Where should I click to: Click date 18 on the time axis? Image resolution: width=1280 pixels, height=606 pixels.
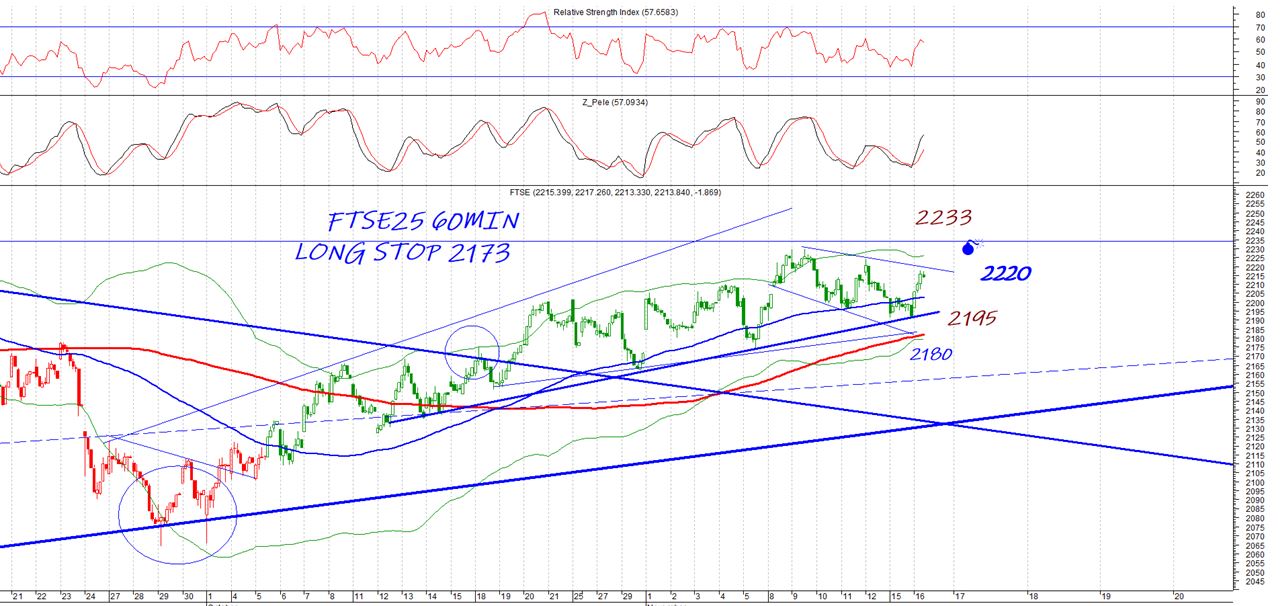click(x=1031, y=596)
